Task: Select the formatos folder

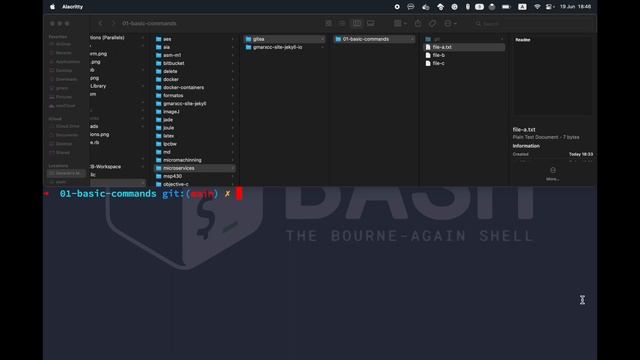Action: (194, 95)
